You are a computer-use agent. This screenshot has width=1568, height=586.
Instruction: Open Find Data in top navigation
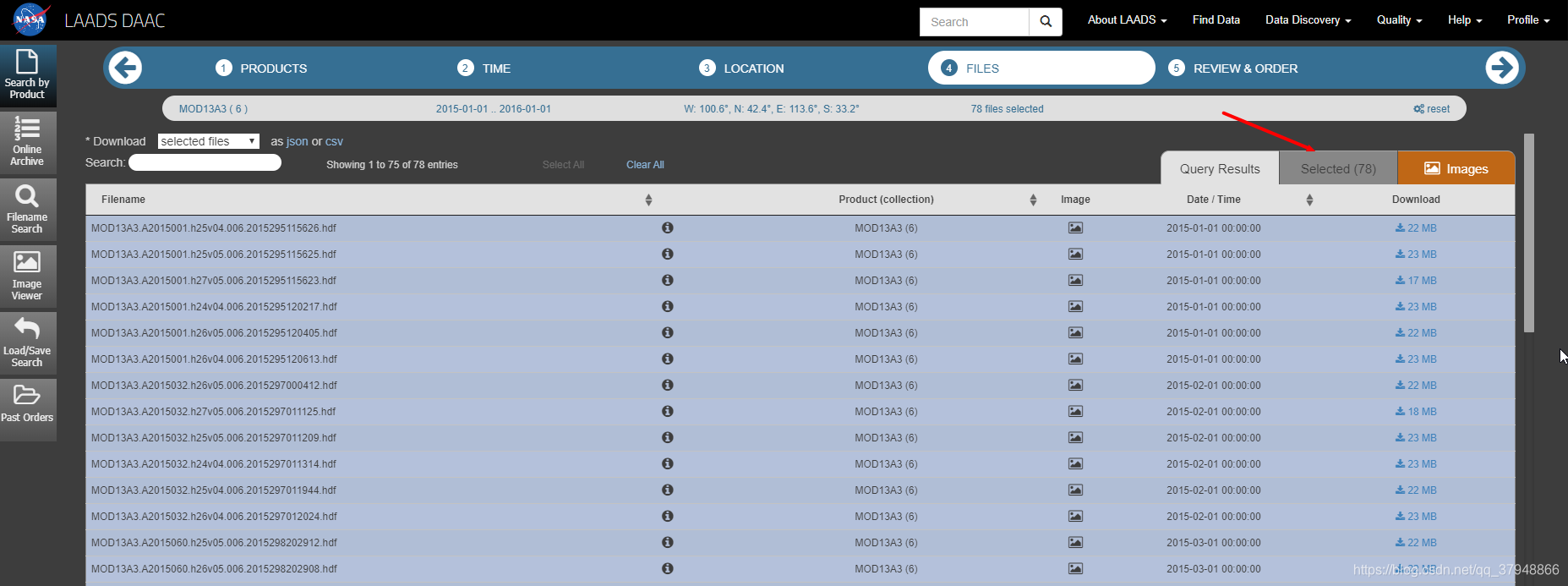pyautogui.click(x=1216, y=19)
